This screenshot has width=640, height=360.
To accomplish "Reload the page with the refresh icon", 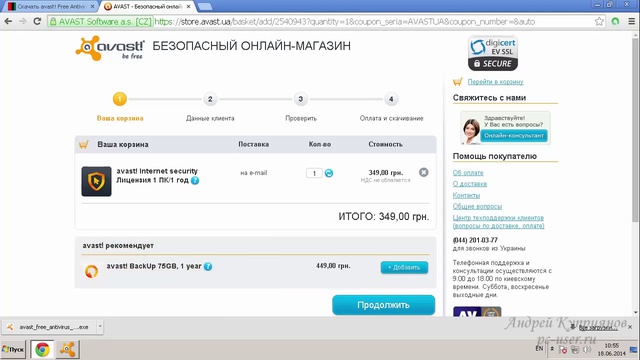I will point(37,22).
